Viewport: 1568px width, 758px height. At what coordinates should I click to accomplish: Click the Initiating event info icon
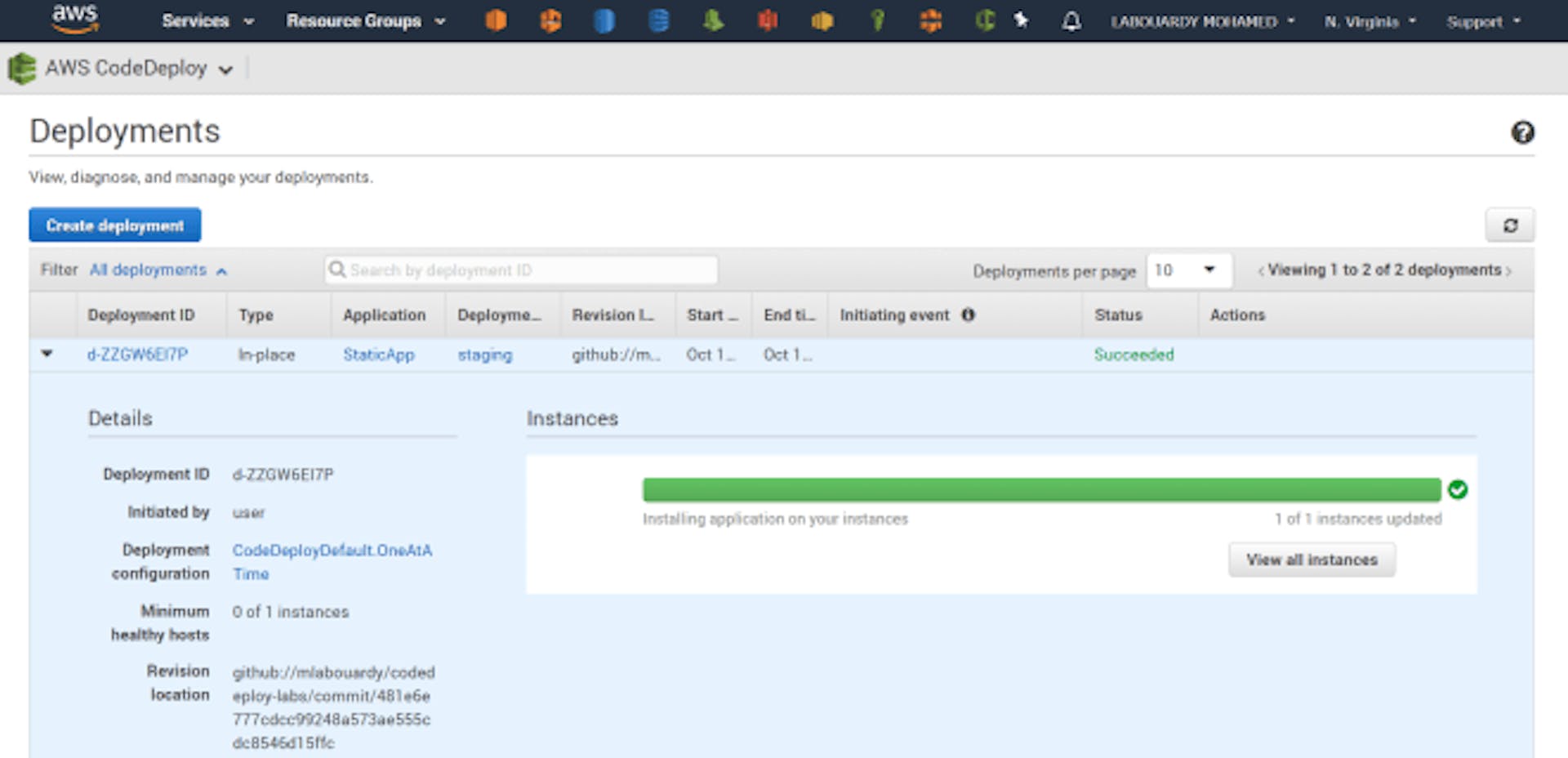968,314
